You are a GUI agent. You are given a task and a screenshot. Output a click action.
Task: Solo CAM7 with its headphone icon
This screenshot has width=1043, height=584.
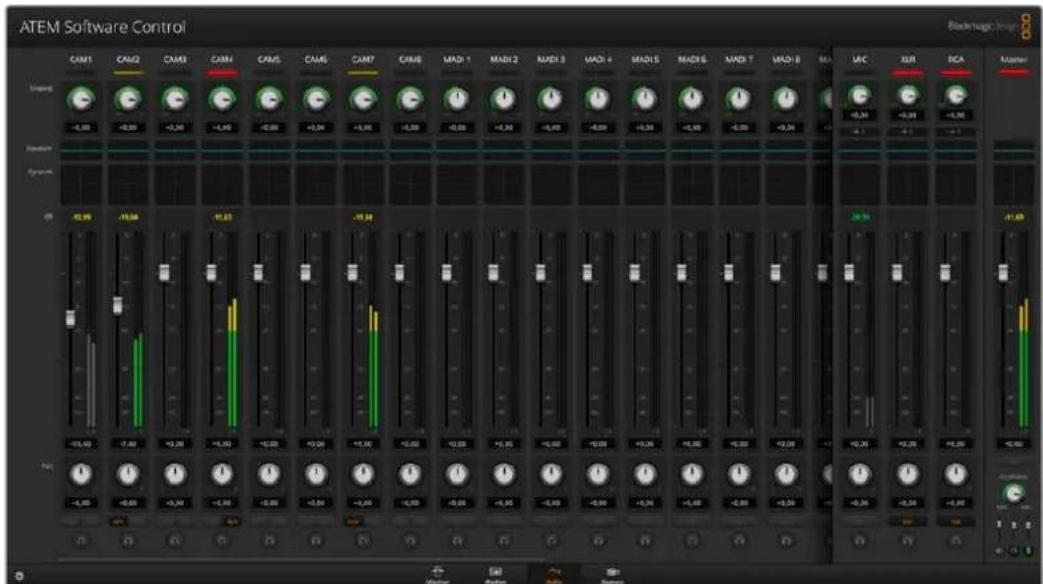point(363,541)
